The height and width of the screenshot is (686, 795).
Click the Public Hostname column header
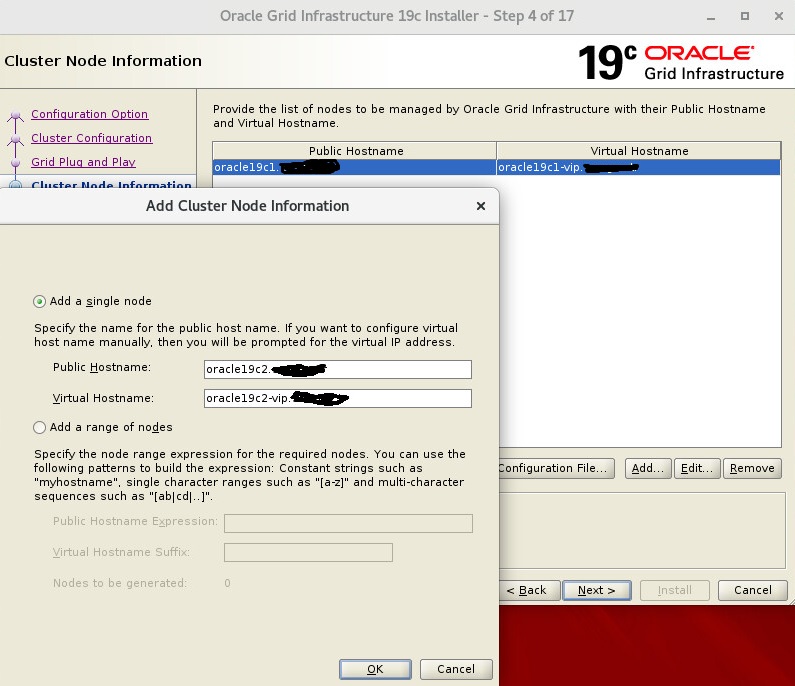coord(355,151)
